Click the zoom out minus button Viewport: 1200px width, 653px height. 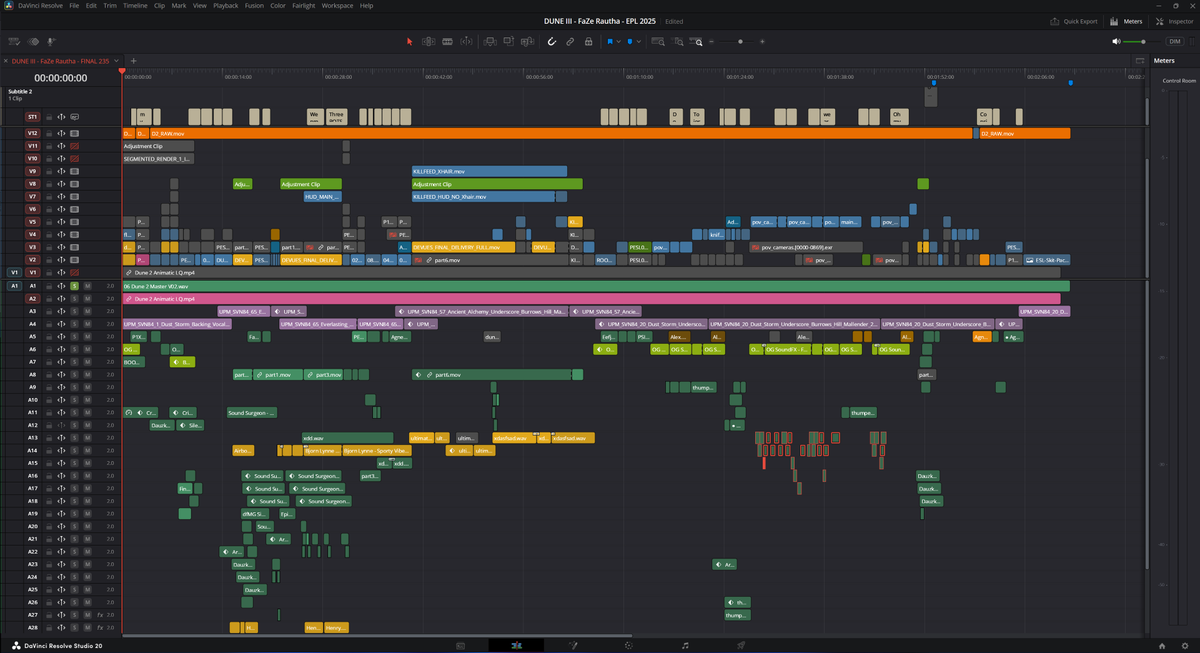[711, 42]
